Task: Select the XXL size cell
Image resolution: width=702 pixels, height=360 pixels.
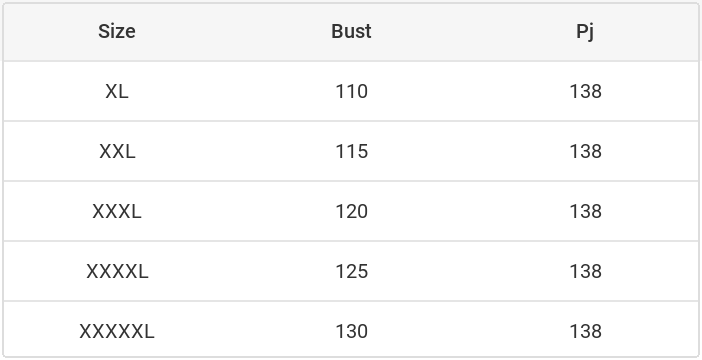Action: pos(117,151)
